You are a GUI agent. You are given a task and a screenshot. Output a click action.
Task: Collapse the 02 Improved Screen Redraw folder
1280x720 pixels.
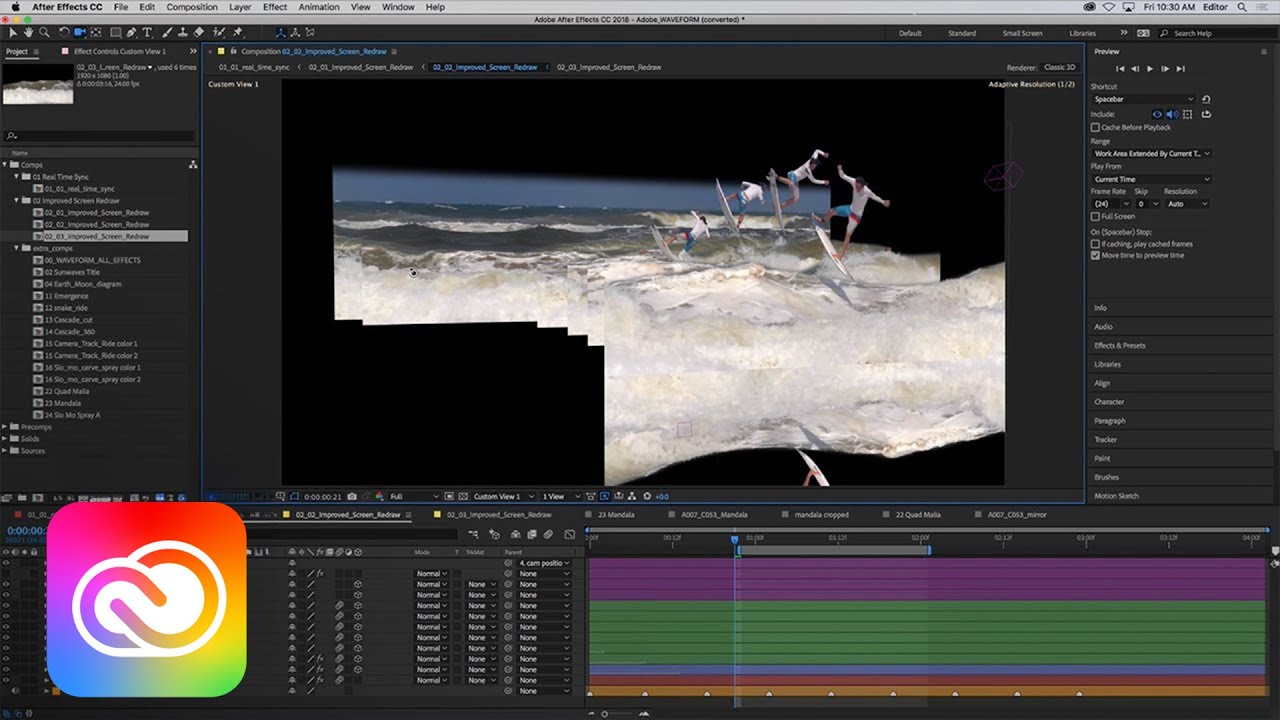pos(17,201)
